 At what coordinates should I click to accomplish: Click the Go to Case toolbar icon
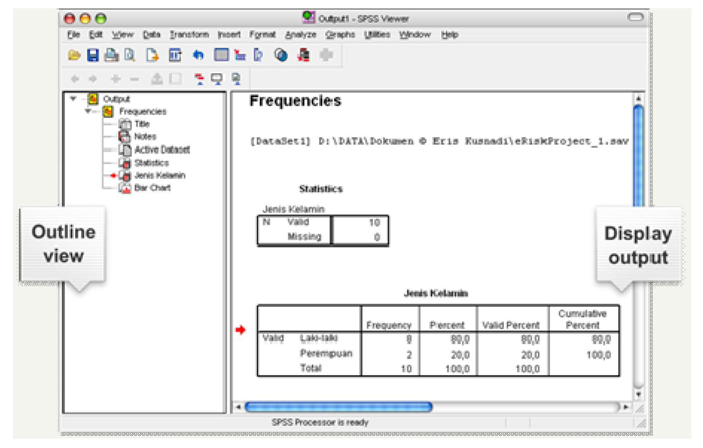240,55
